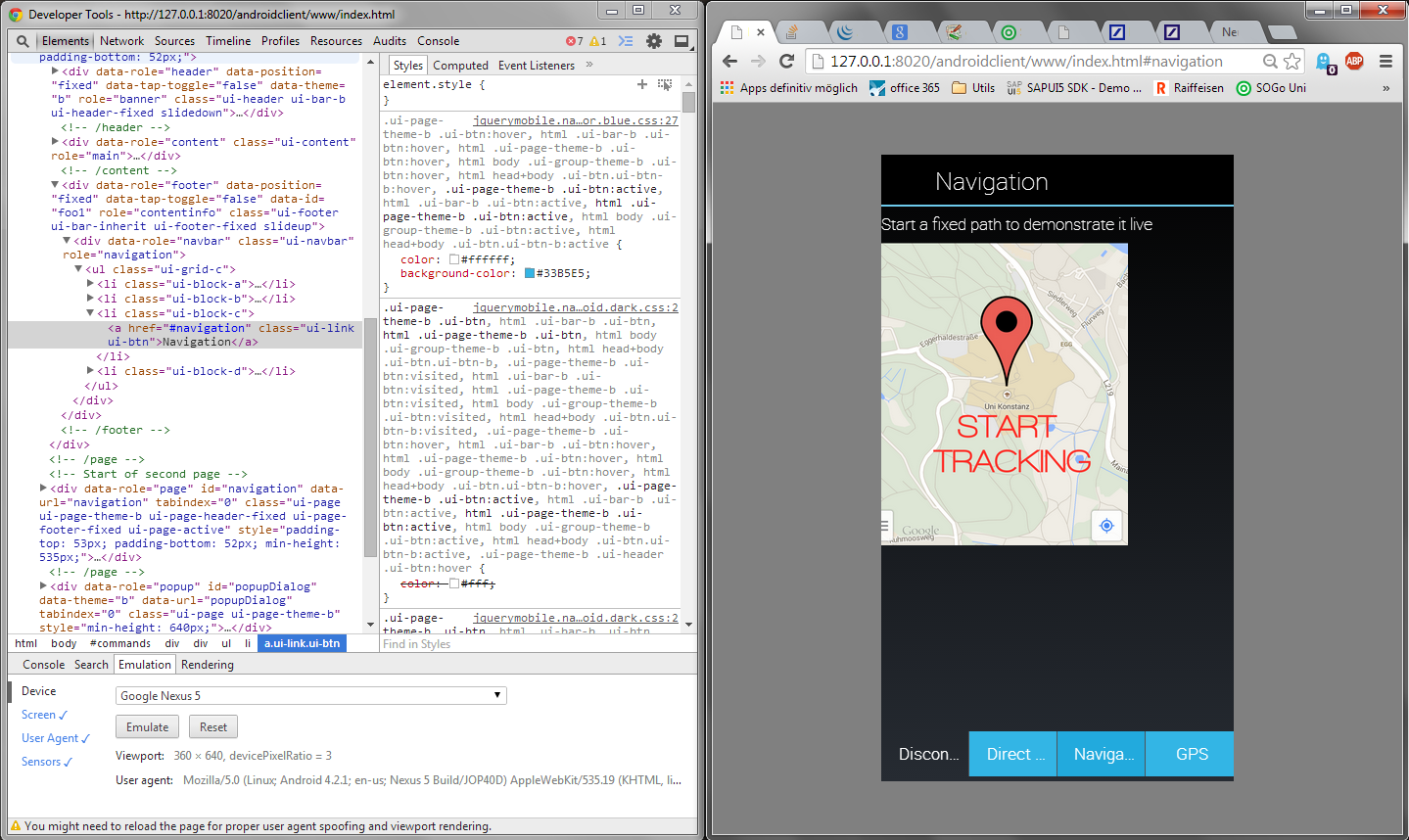Open the Raiffeisen bookmark
Image resolution: width=1409 pixels, height=840 pixels.
1189,88
